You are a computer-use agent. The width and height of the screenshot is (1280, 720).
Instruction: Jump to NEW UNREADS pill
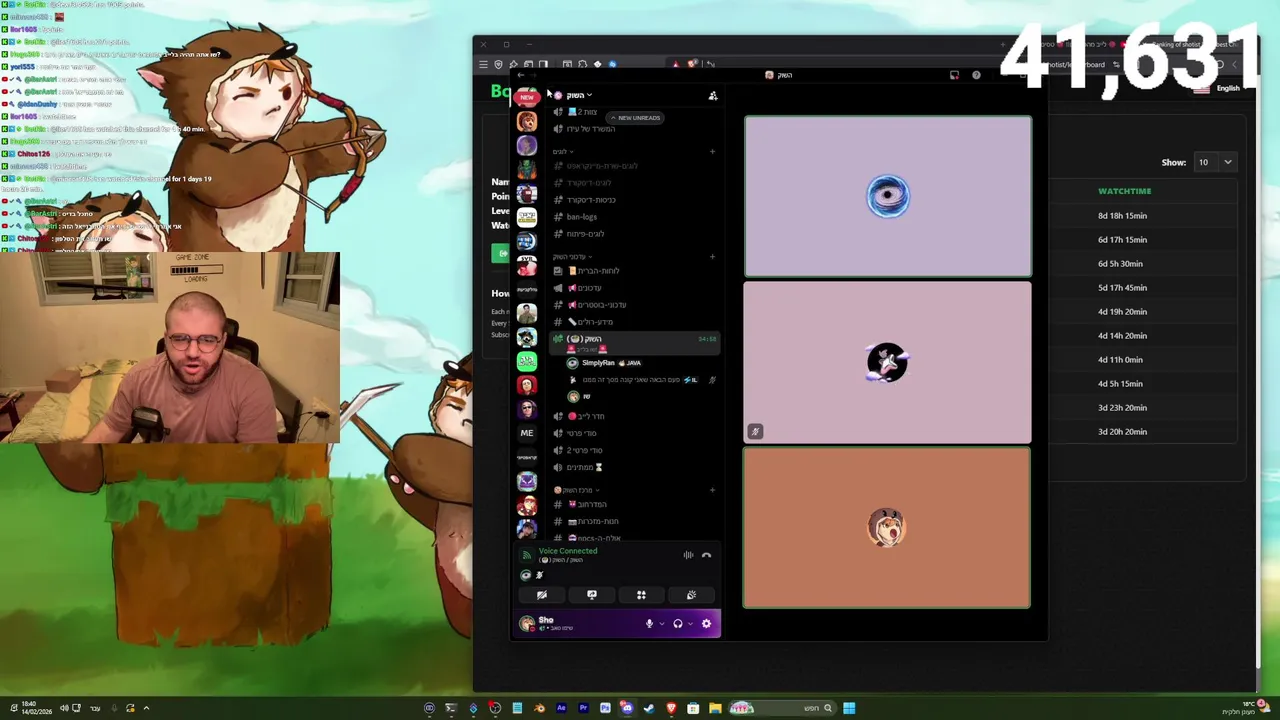tap(635, 118)
